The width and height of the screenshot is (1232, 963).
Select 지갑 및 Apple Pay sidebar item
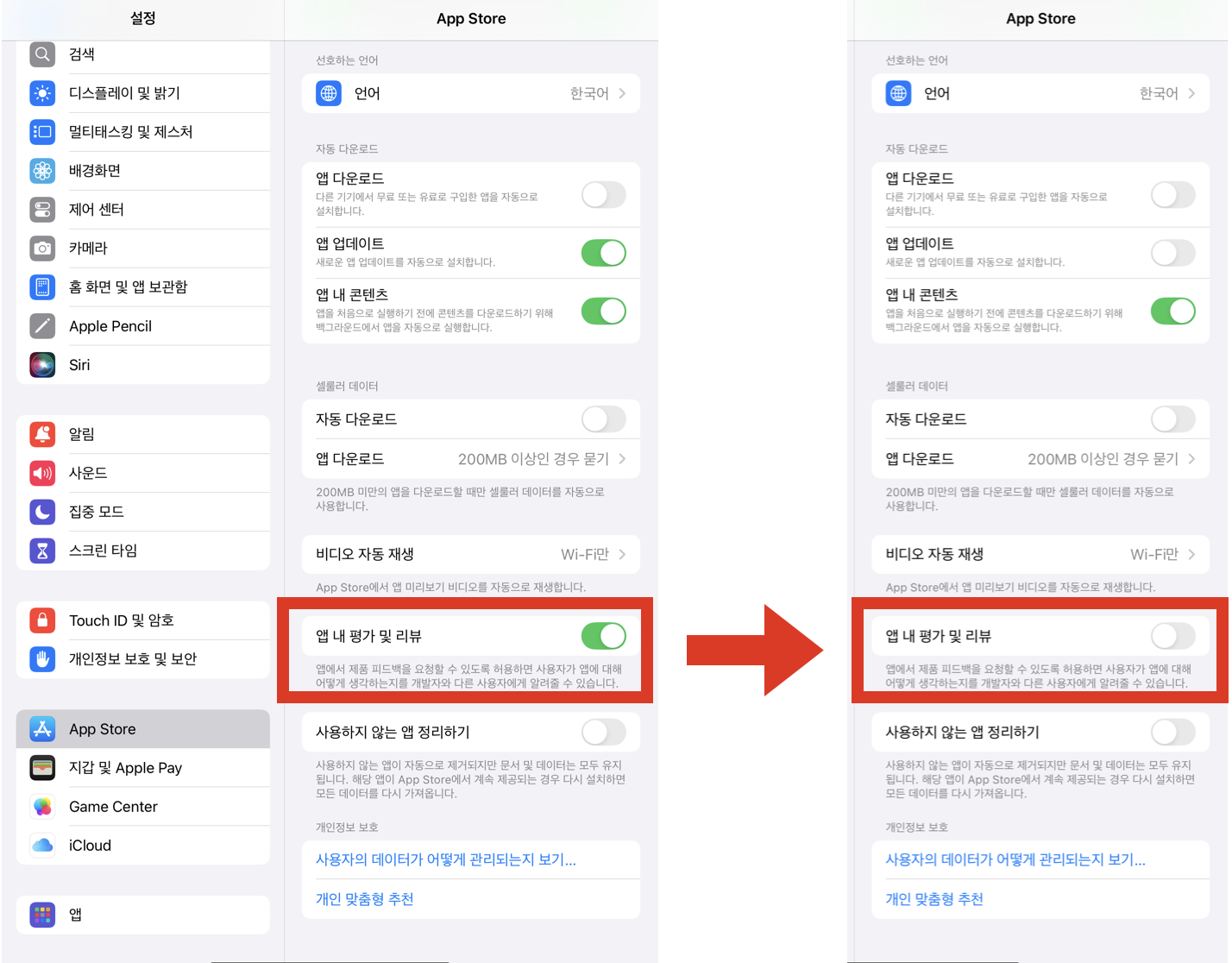pos(143,768)
